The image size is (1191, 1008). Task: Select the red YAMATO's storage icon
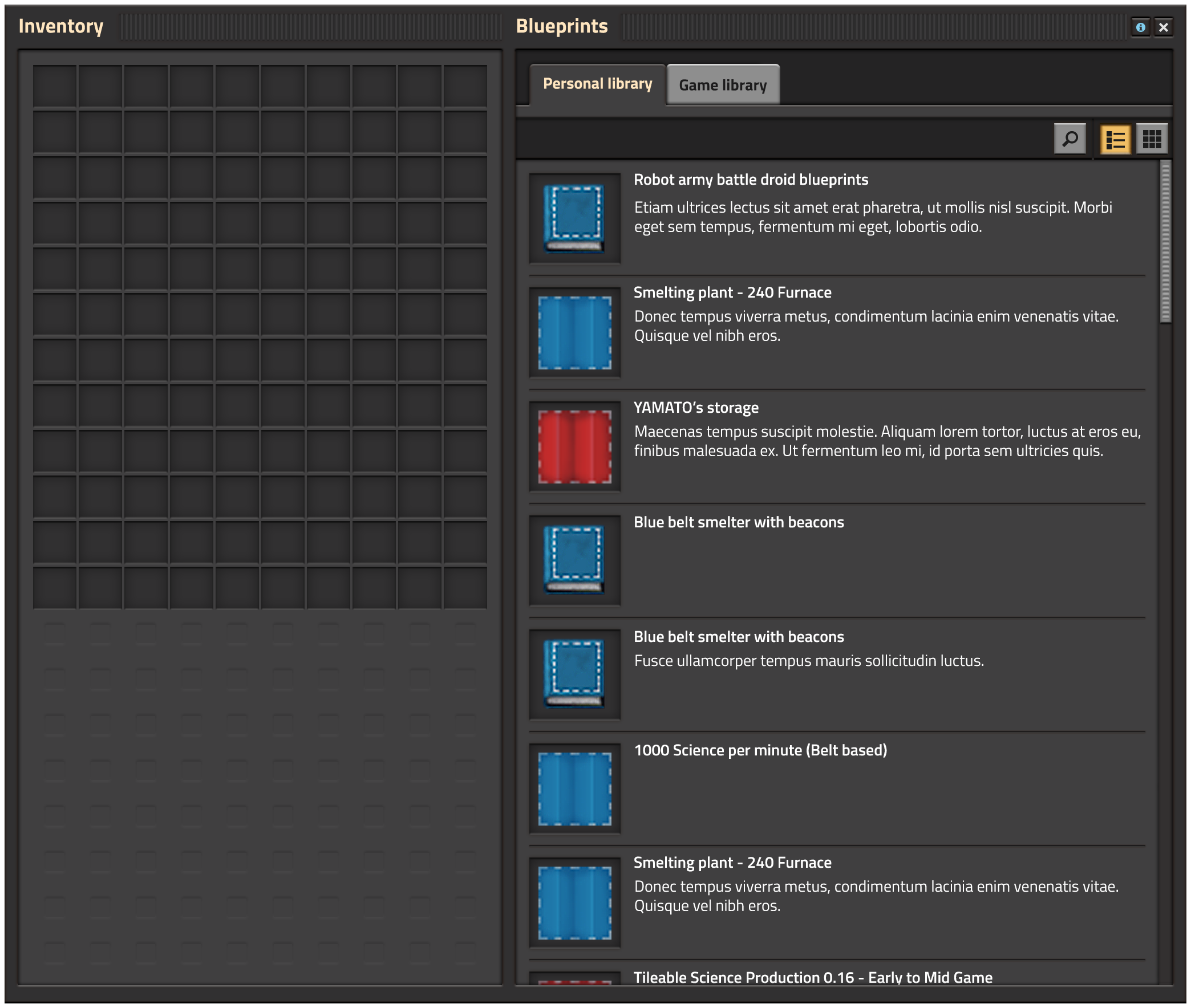(574, 446)
